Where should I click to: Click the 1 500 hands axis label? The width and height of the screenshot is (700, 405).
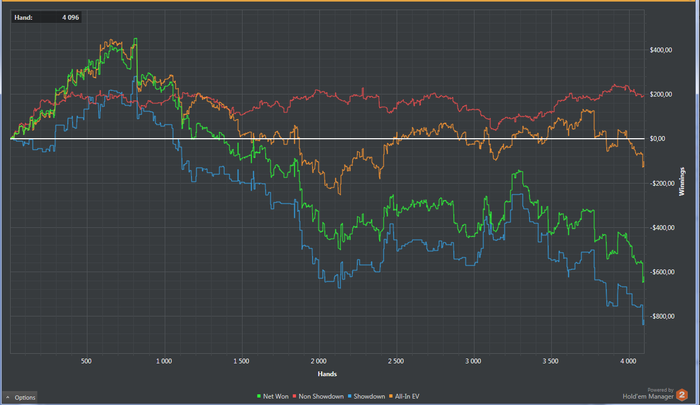pos(241,361)
